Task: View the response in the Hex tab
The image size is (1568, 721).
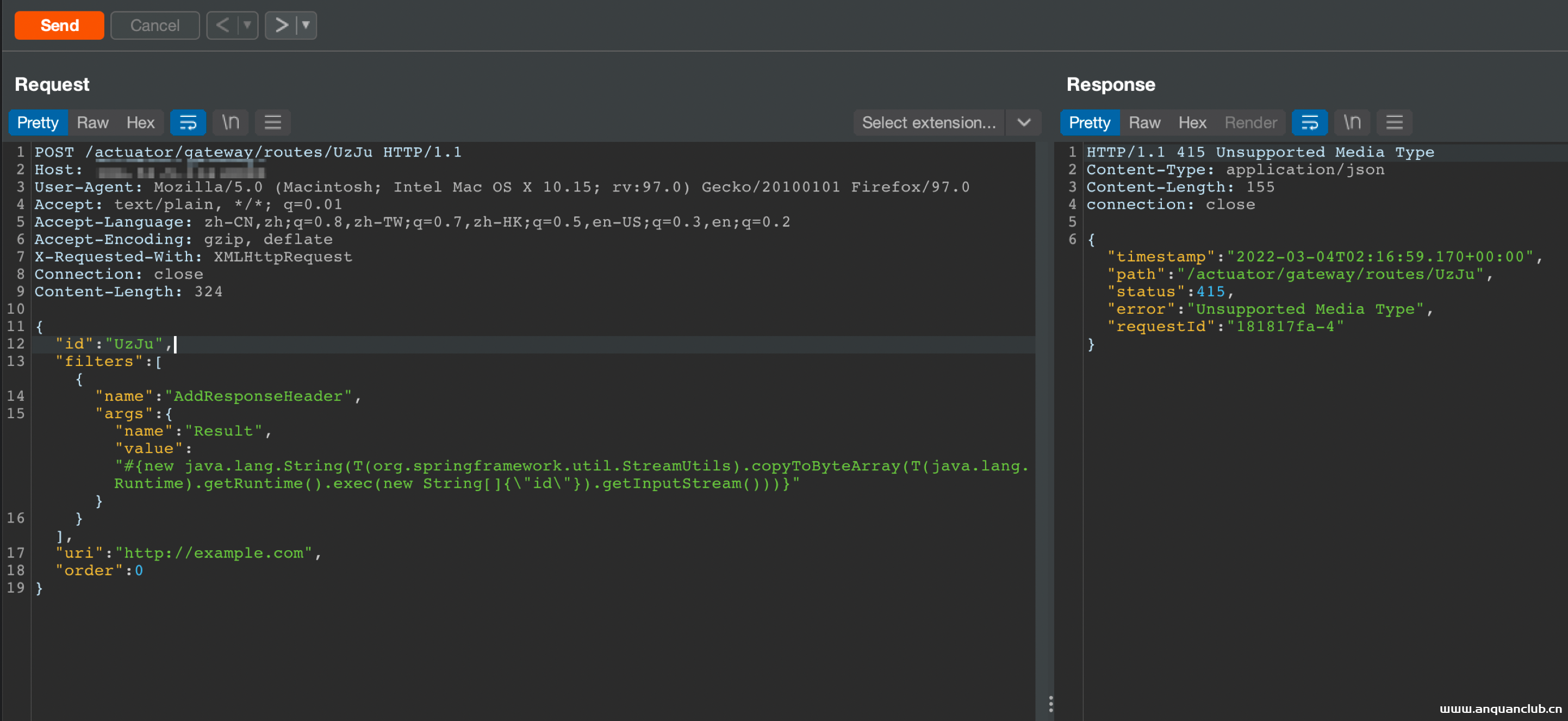Action: click(1191, 122)
